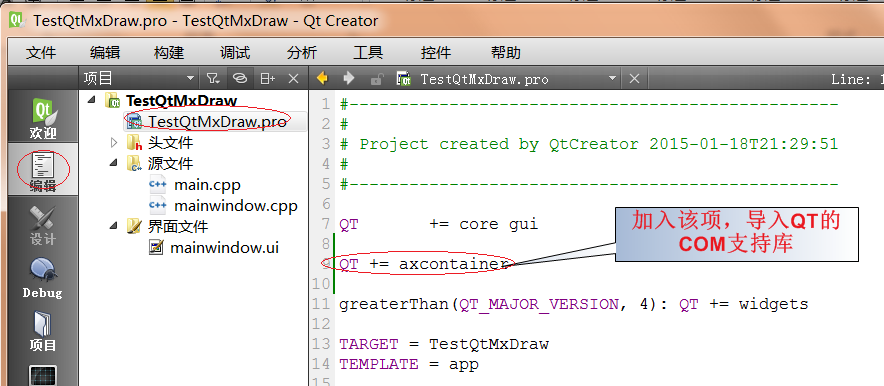
Task: Open the File (文件) menu
Action: [x=41, y=53]
